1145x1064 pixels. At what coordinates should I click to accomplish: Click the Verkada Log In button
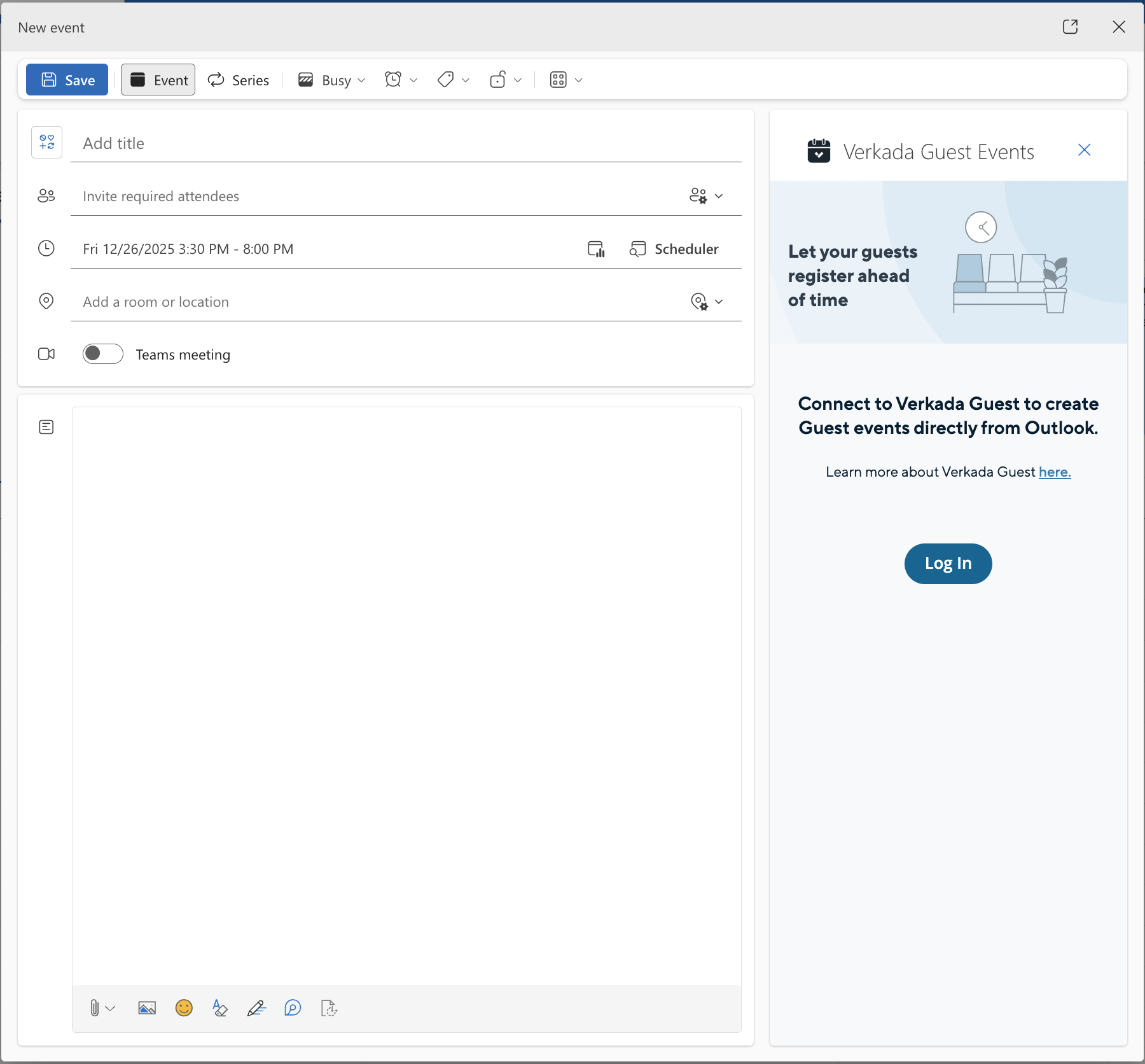[948, 563]
